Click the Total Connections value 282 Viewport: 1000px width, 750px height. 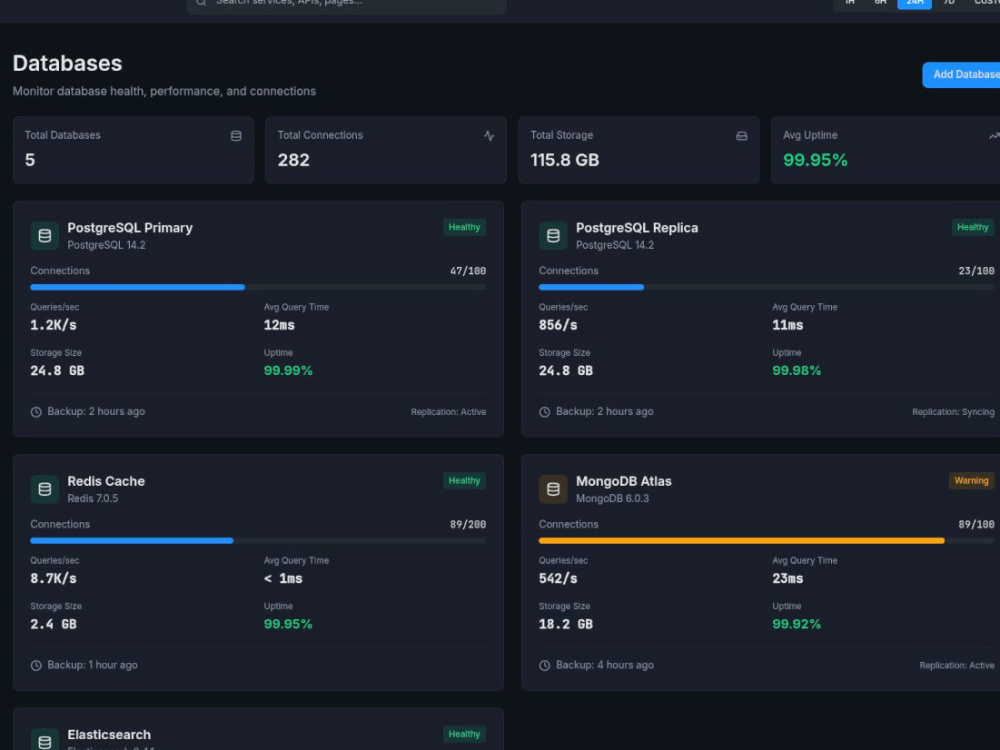293,160
